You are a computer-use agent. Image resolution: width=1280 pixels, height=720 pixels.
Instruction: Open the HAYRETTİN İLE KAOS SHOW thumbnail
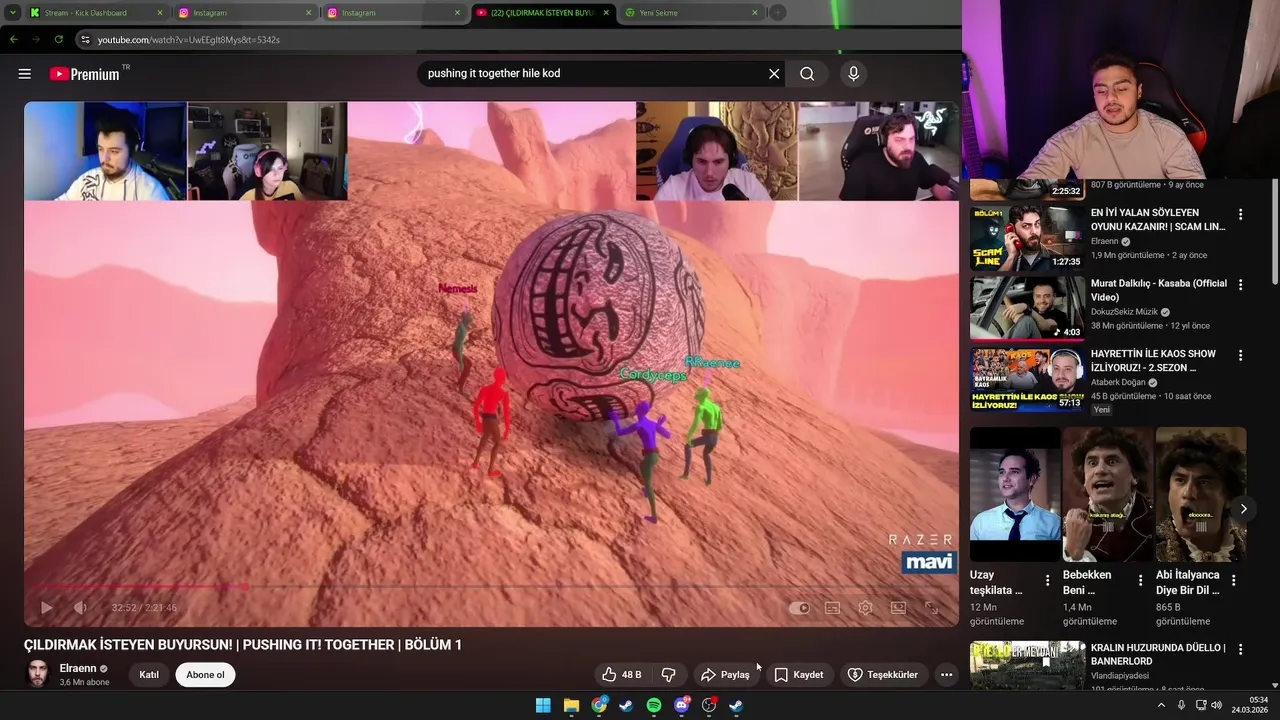(1027, 379)
